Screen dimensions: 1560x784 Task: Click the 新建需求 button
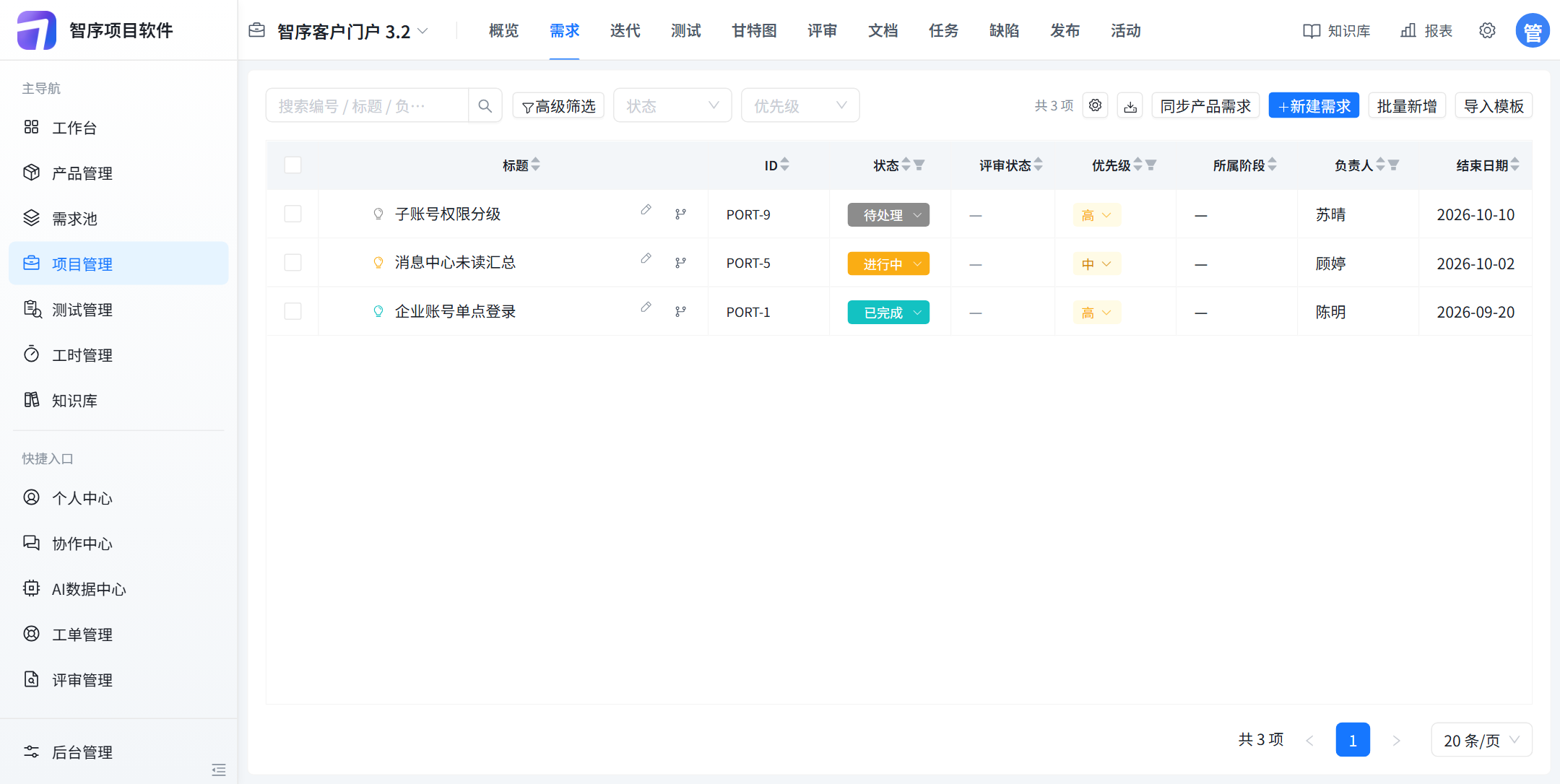click(x=1314, y=106)
